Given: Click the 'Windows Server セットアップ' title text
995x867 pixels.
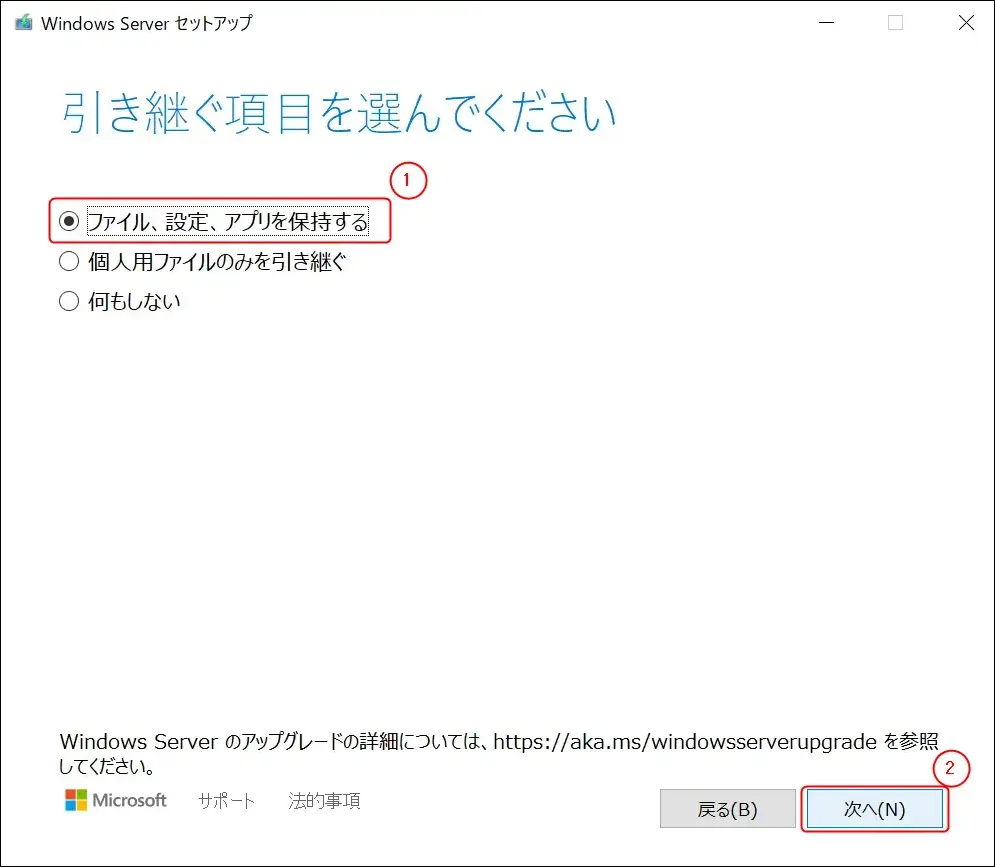Looking at the screenshot, I should tap(147, 23).
